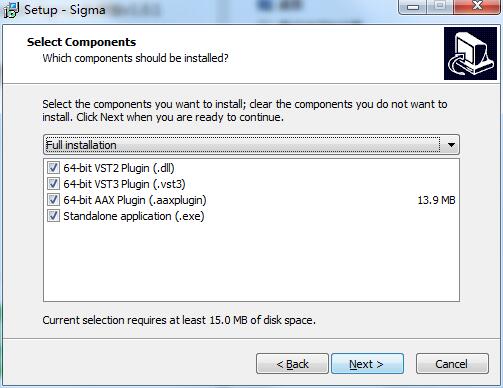Cancel the Sigma setup

click(452, 364)
